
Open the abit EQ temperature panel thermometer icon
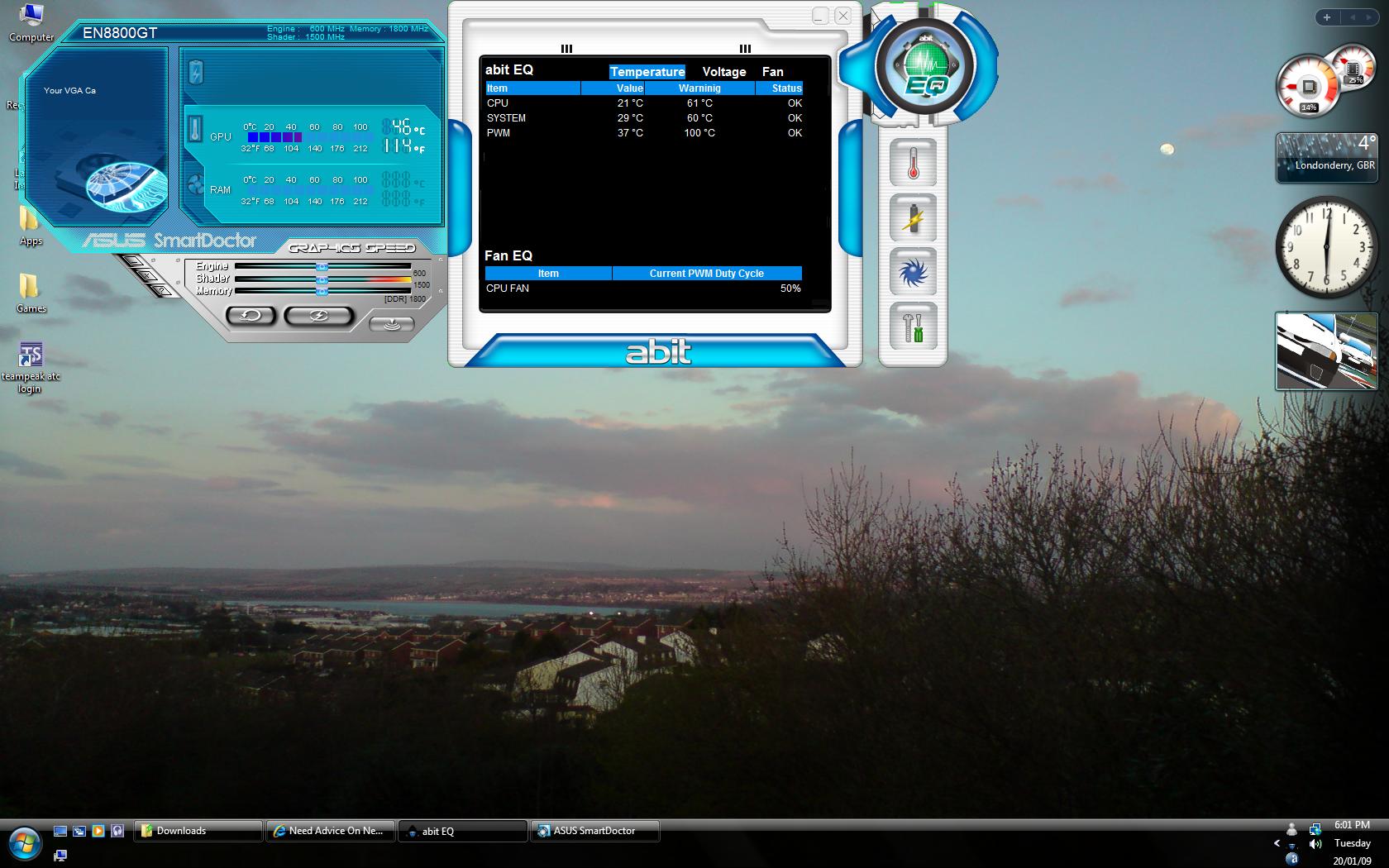(x=913, y=162)
